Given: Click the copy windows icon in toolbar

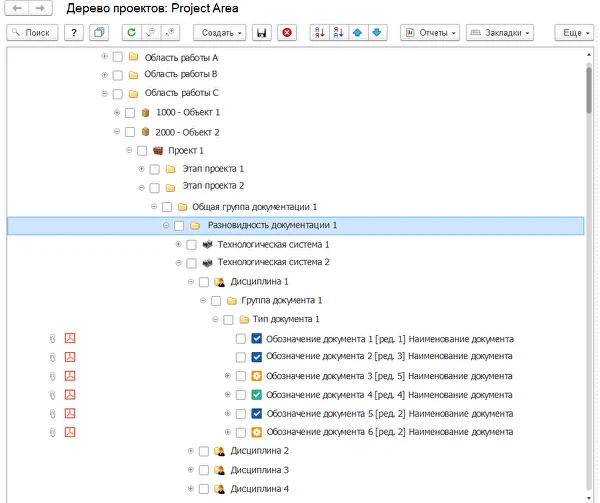Looking at the screenshot, I should [99, 33].
